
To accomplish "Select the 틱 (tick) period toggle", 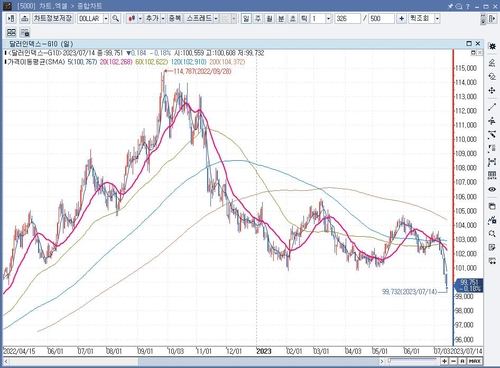I will point(304,18).
